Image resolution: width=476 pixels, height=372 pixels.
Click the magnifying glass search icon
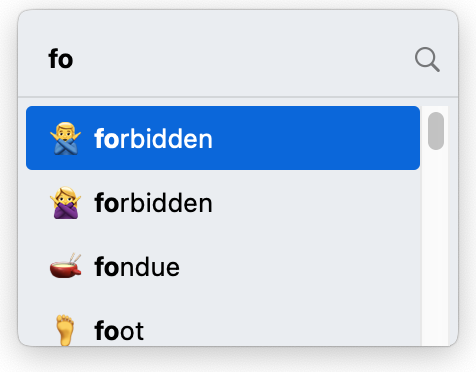[427, 60]
